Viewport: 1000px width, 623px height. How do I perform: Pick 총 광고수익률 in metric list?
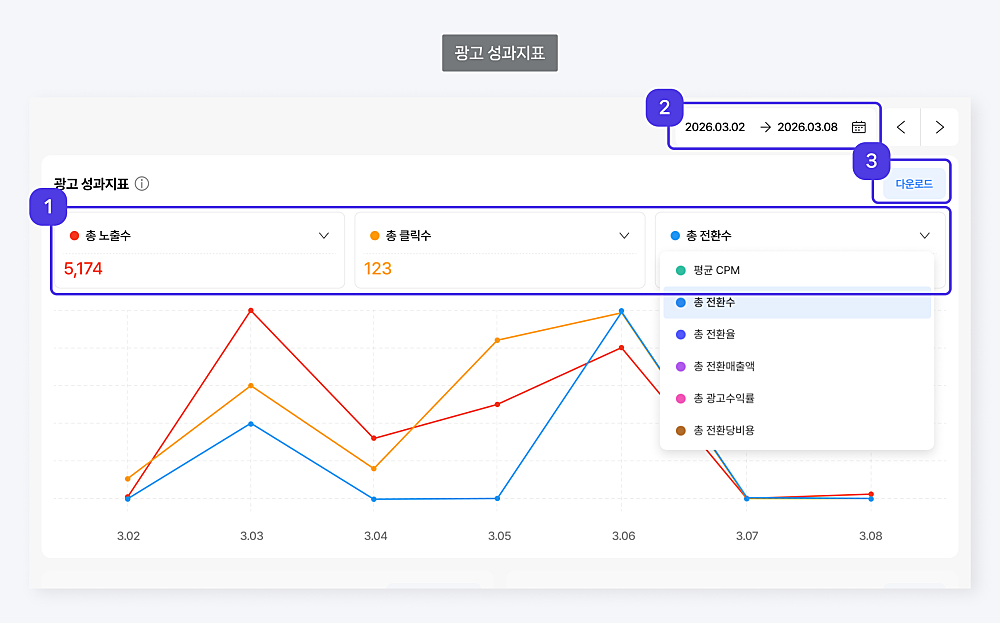pyautogui.click(x=723, y=398)
